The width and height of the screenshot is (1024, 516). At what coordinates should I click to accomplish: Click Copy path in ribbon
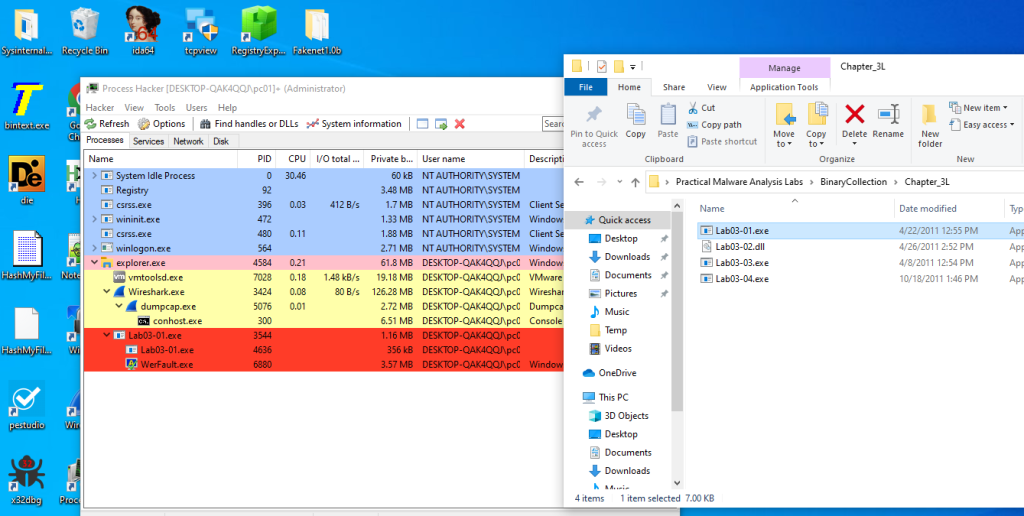(x=714, y=125)
